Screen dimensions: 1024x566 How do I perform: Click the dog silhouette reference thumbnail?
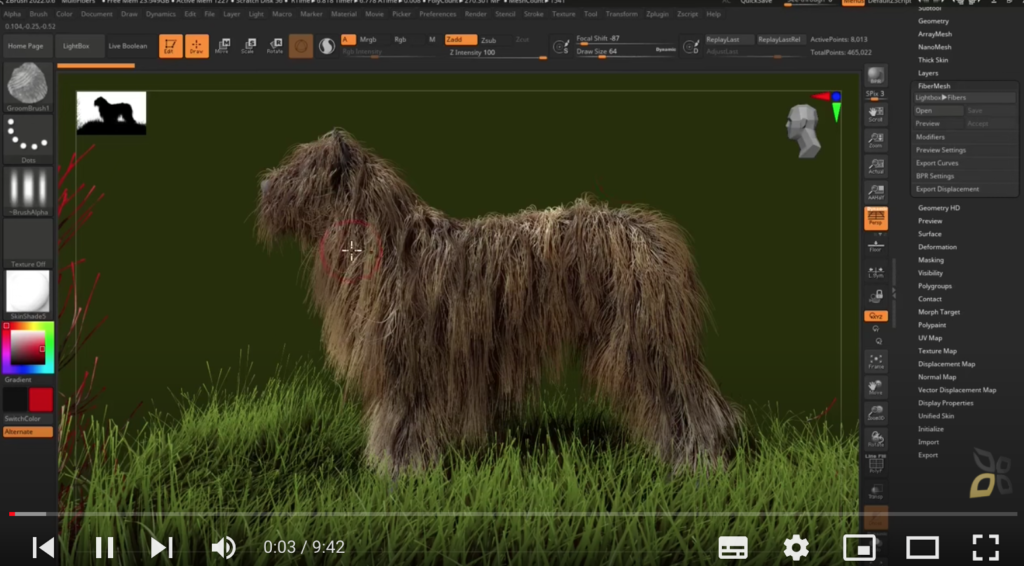tap(111, 113)
